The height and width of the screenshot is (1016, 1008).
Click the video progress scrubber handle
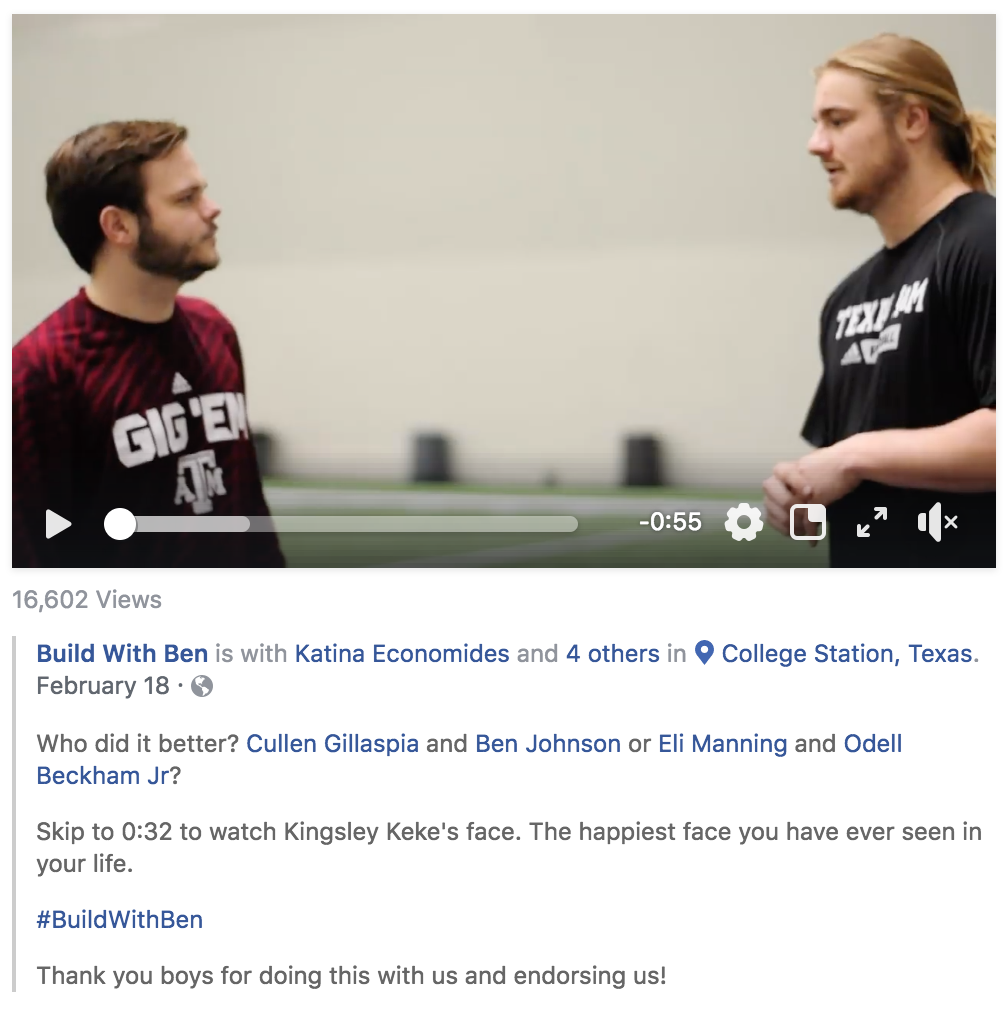click(120, 524)
